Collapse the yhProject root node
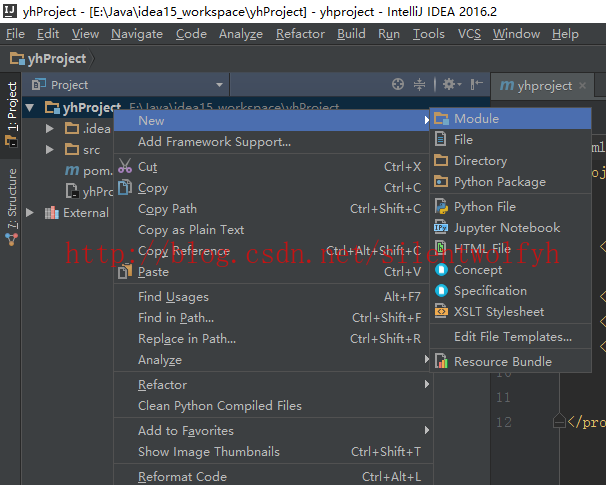The image size is (606, 485). point(31,108)
